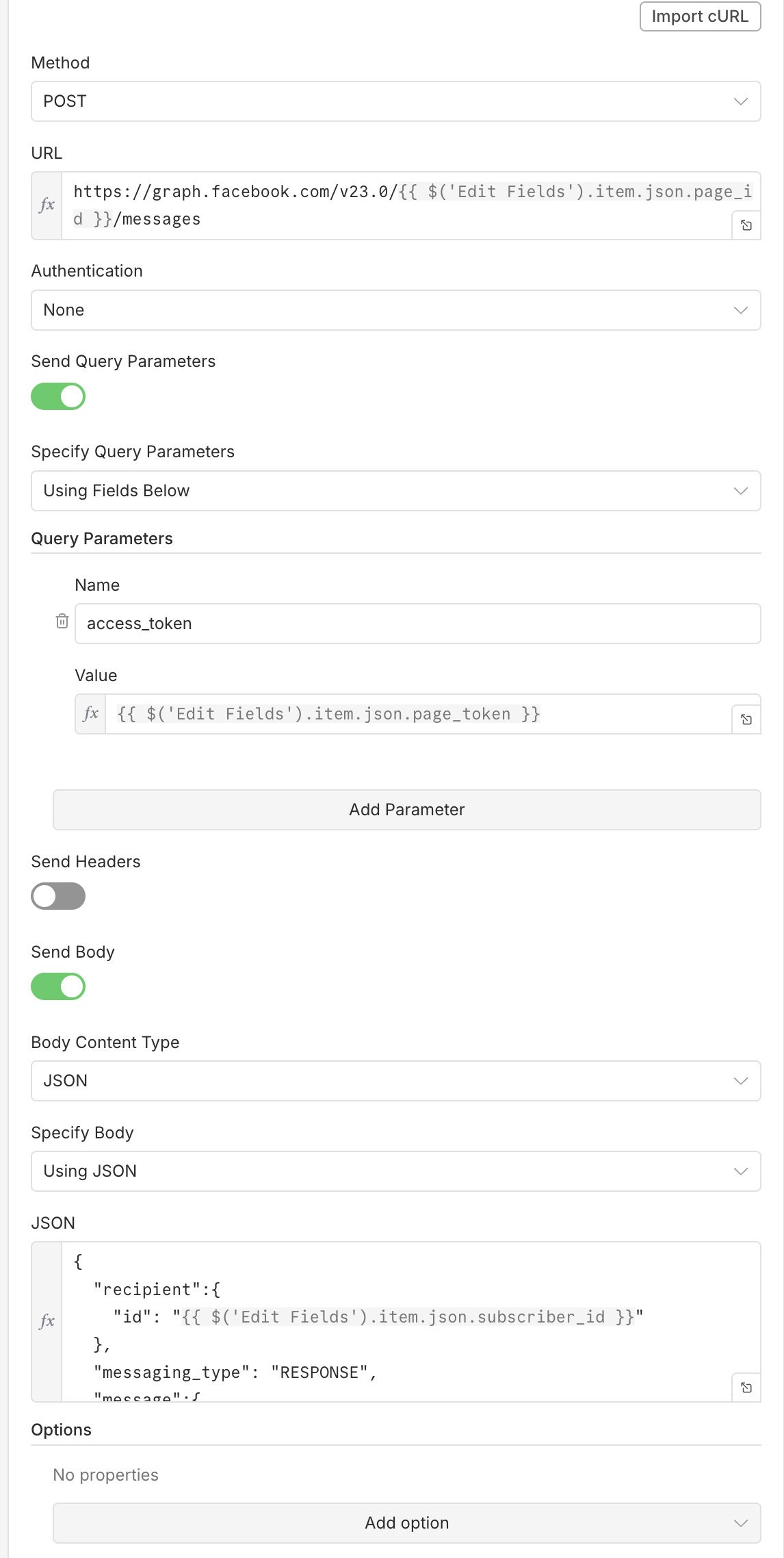Enable the Send Headers toggle
The image size is (784, 1558).
pos(58,896)
